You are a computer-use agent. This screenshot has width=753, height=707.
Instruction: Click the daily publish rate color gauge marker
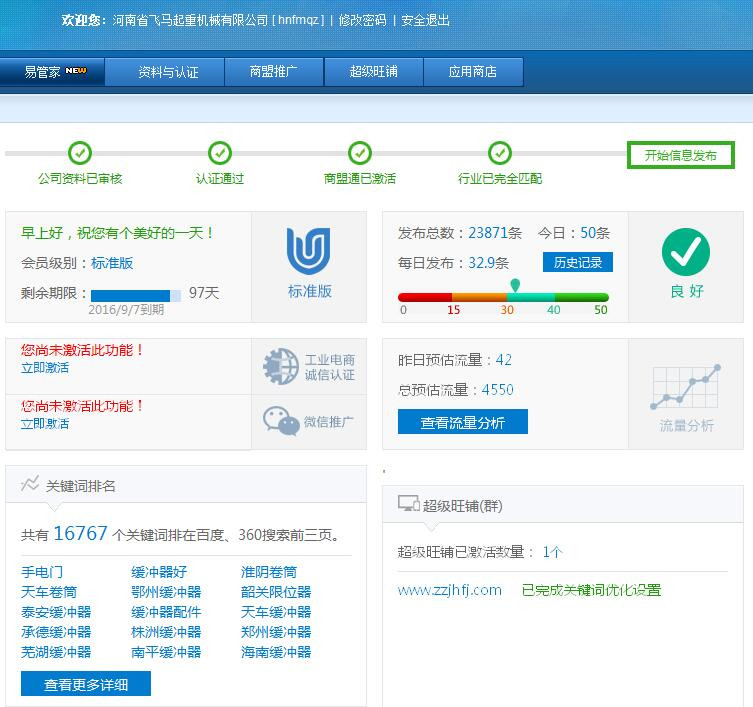pos(514,286)
